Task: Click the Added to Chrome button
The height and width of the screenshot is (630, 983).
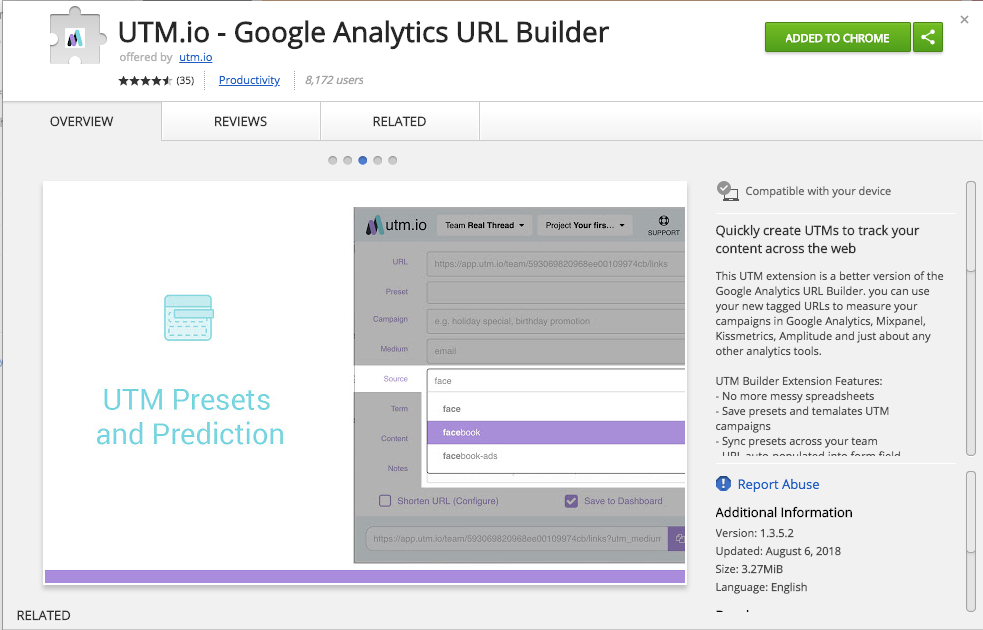Action: [x=838, y=38]
